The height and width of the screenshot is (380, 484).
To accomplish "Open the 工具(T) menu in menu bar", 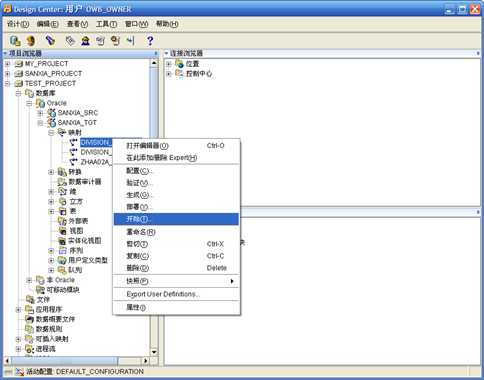I will point(106,24).
